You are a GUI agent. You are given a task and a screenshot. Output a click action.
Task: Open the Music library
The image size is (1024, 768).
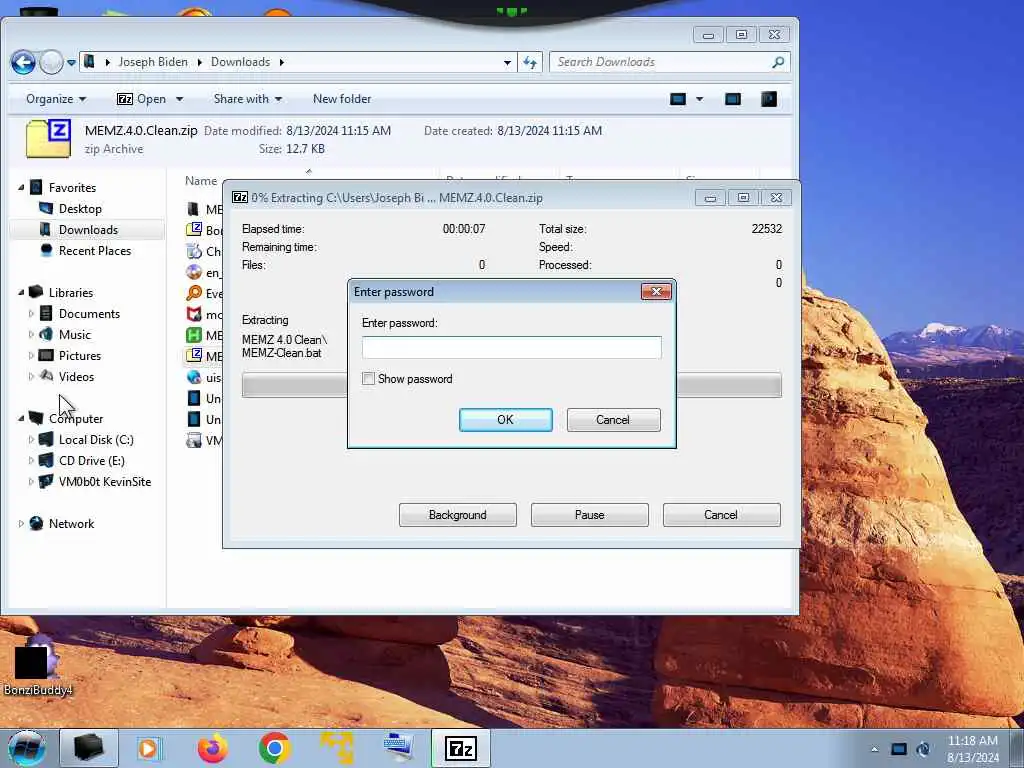(74, 334)
